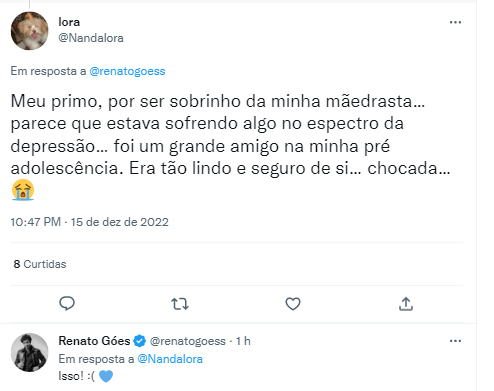The height and width of the screenshot is (391, 494).
Task: Open the 1 h timestamp on reply
Action: 243,341
